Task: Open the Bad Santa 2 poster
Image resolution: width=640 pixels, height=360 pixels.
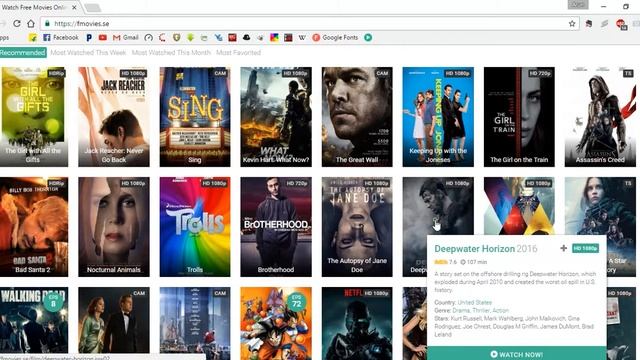Action: click(x=33, y=227)
